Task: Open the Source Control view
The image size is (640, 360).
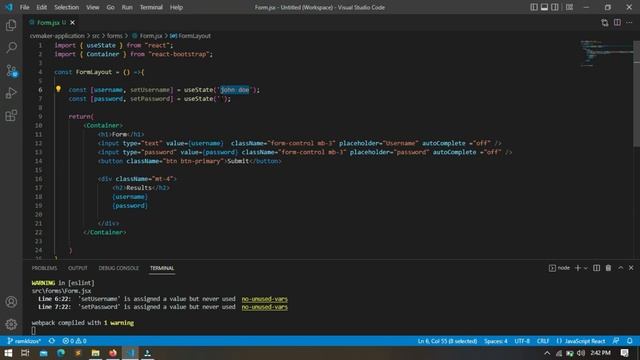Action: click(11, 71)
